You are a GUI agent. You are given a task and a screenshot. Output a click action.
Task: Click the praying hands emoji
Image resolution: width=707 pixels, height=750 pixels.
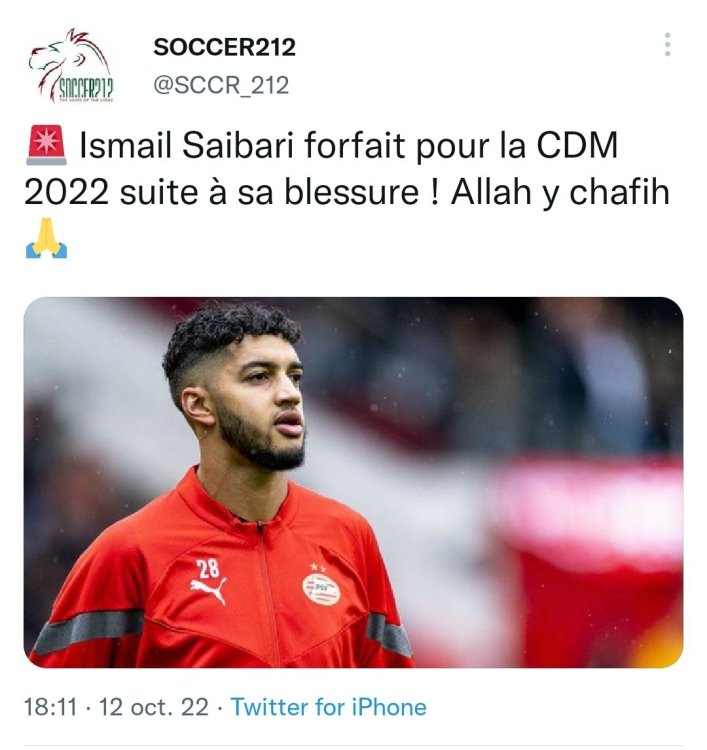pos(46,238)
